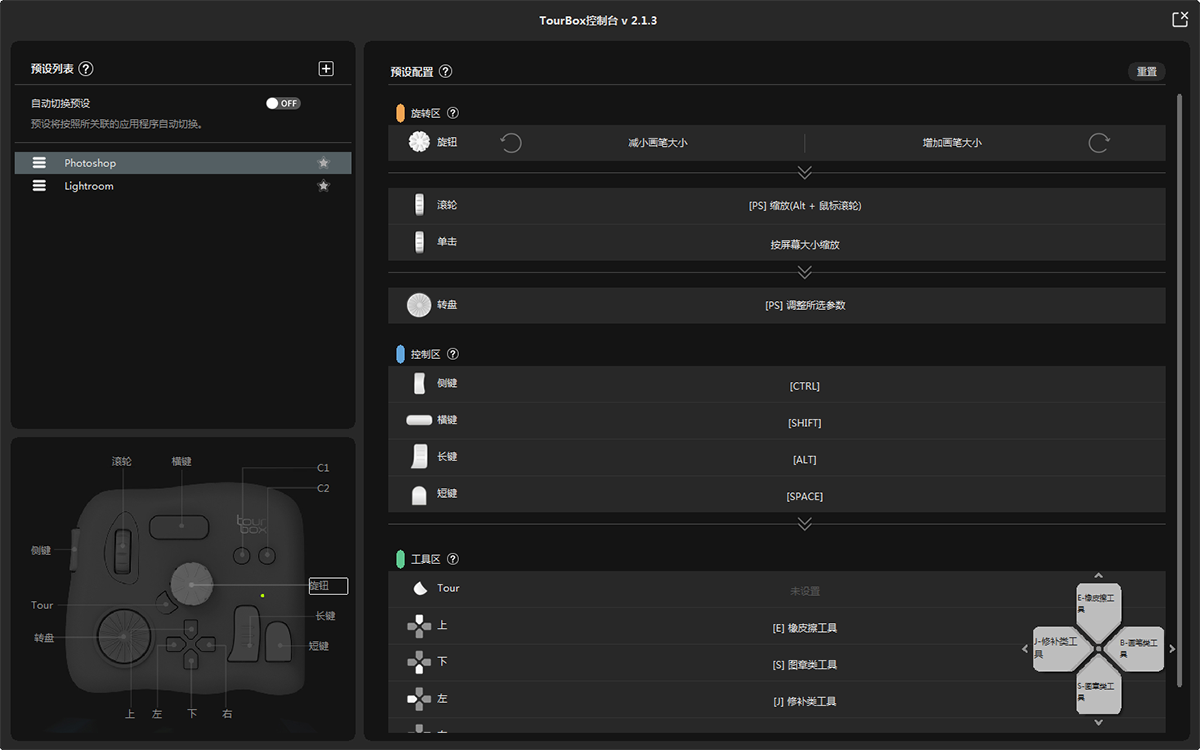Click the 旋钮 knob icon in the settings list

point(419,143)
